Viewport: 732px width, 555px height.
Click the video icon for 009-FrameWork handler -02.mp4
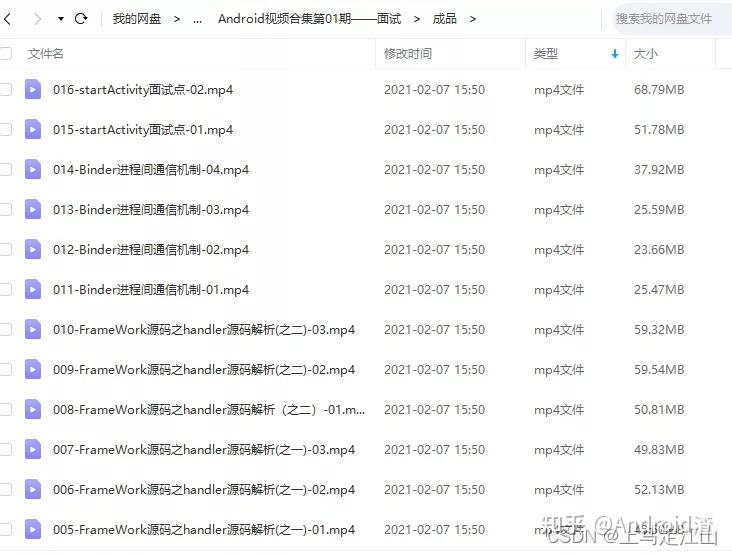coord(33,369)
